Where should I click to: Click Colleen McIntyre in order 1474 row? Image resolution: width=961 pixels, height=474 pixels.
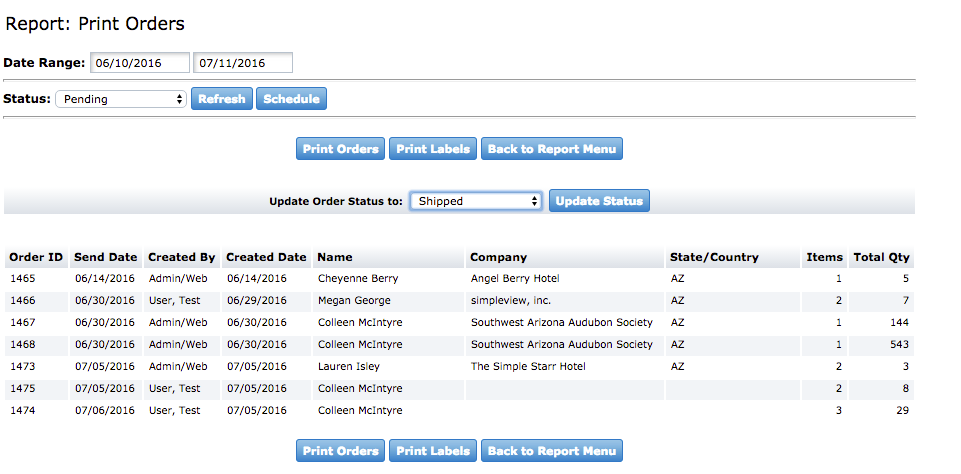tap(360, 411)
